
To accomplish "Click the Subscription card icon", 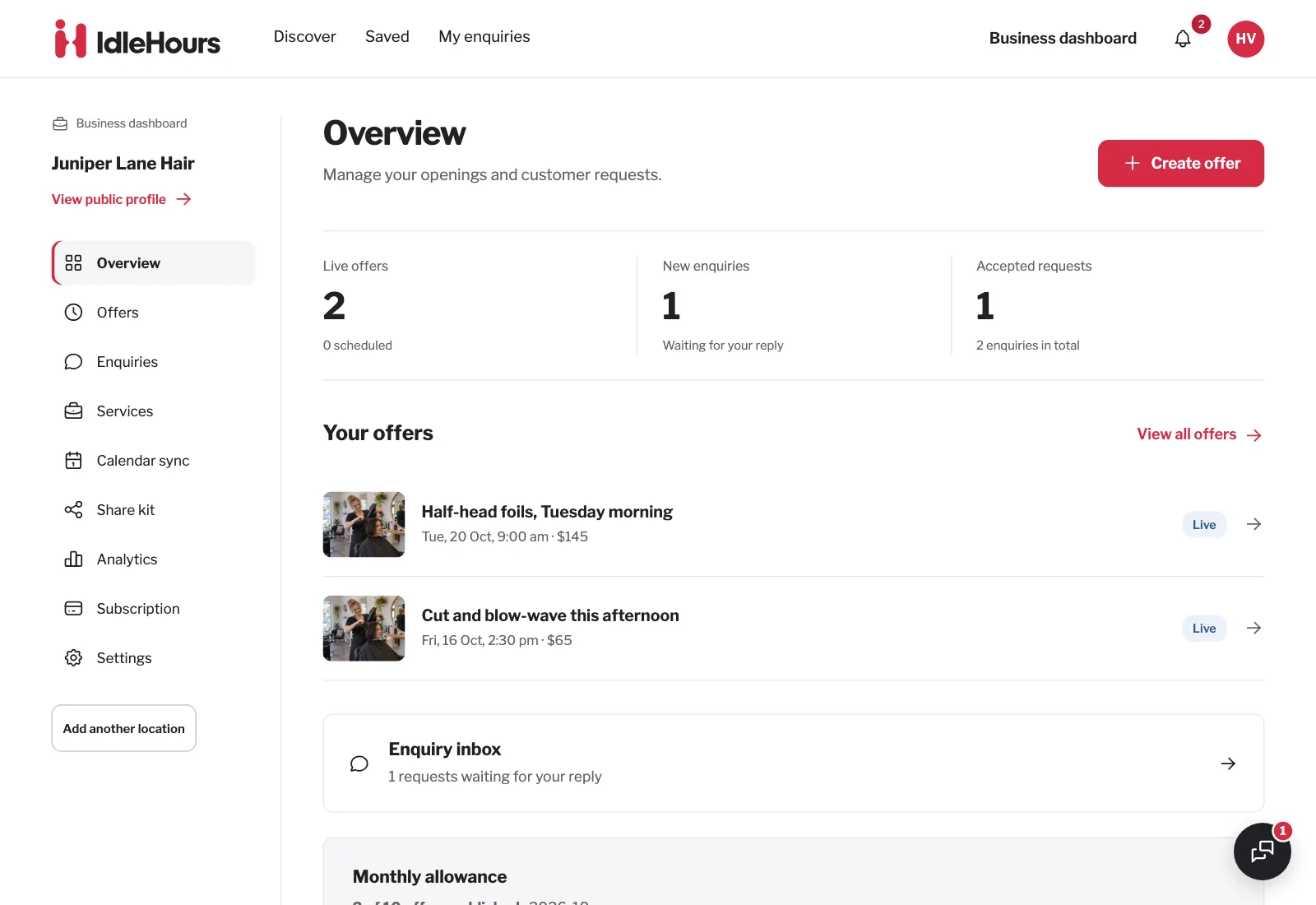I will [x=73, y=609].
